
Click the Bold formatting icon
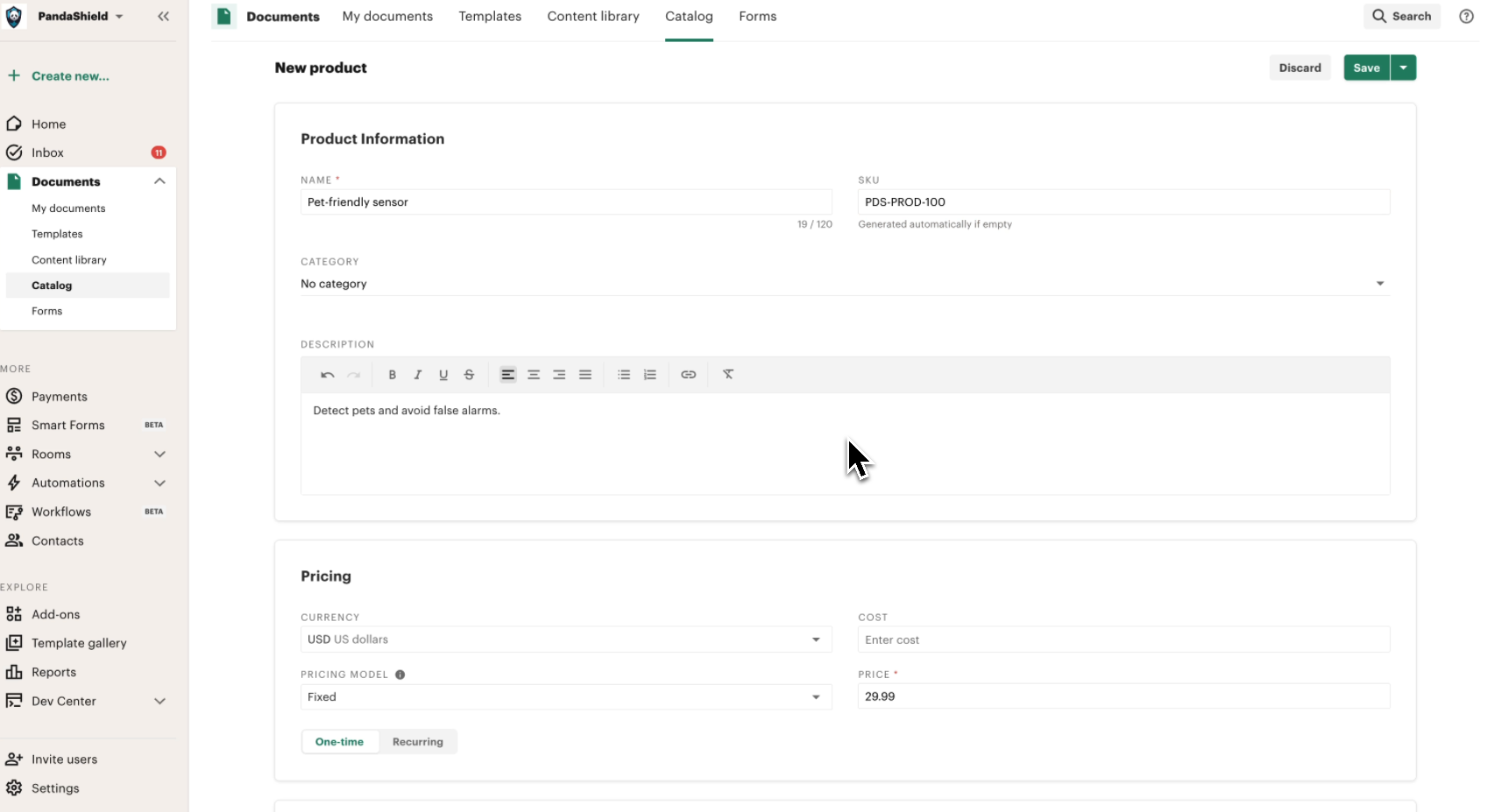pos(392,375)
